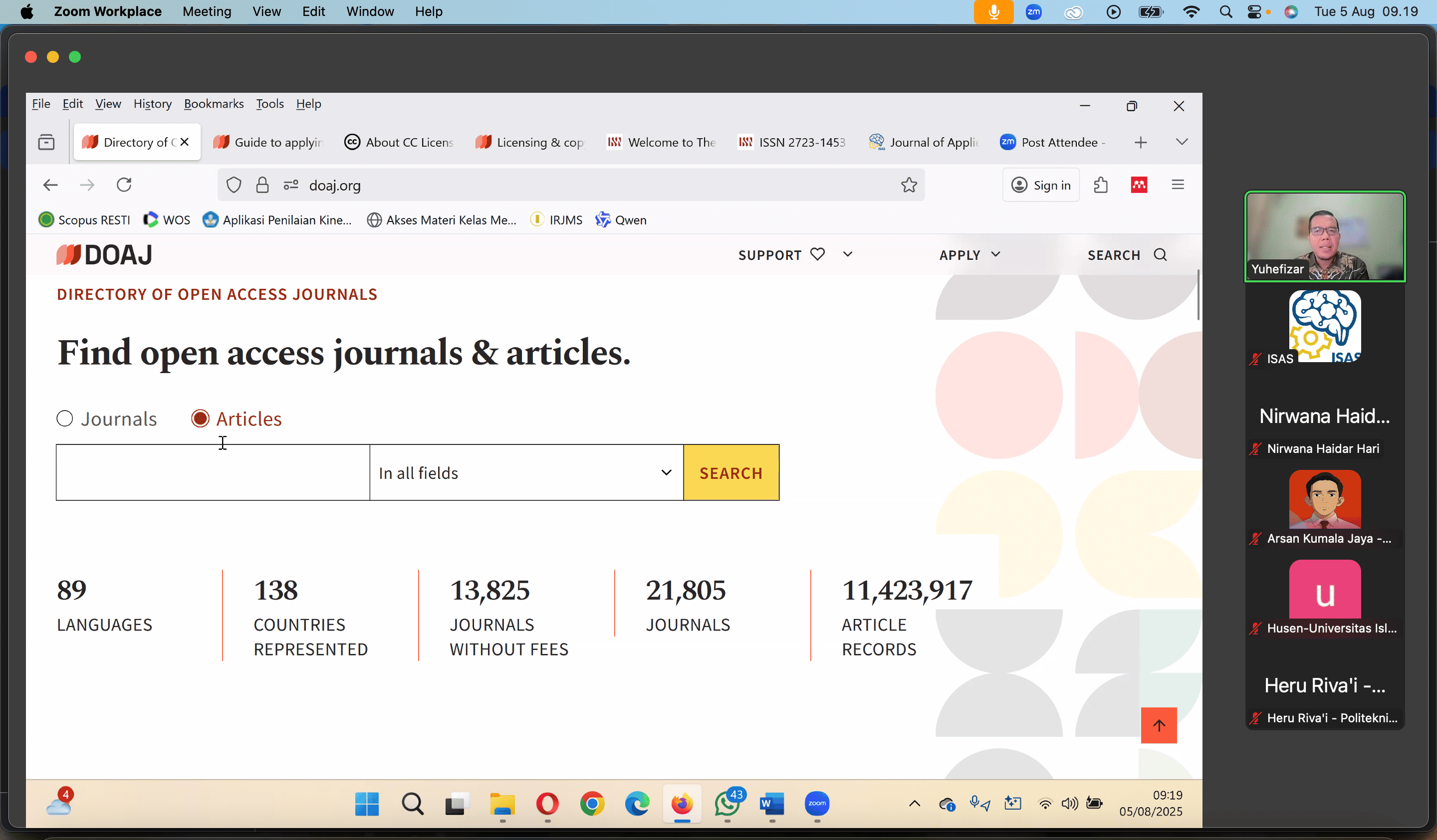Launch Opera browser from the taskbar
1437x840 pixels.
coord(547,804)
